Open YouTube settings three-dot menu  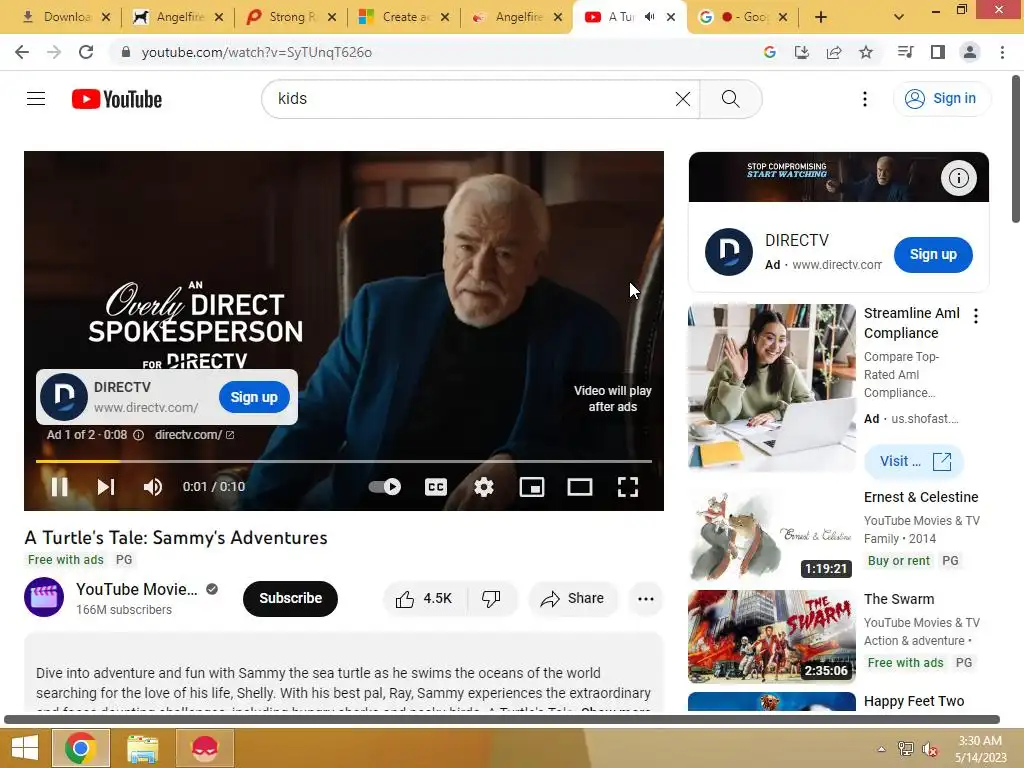point(865,99)
